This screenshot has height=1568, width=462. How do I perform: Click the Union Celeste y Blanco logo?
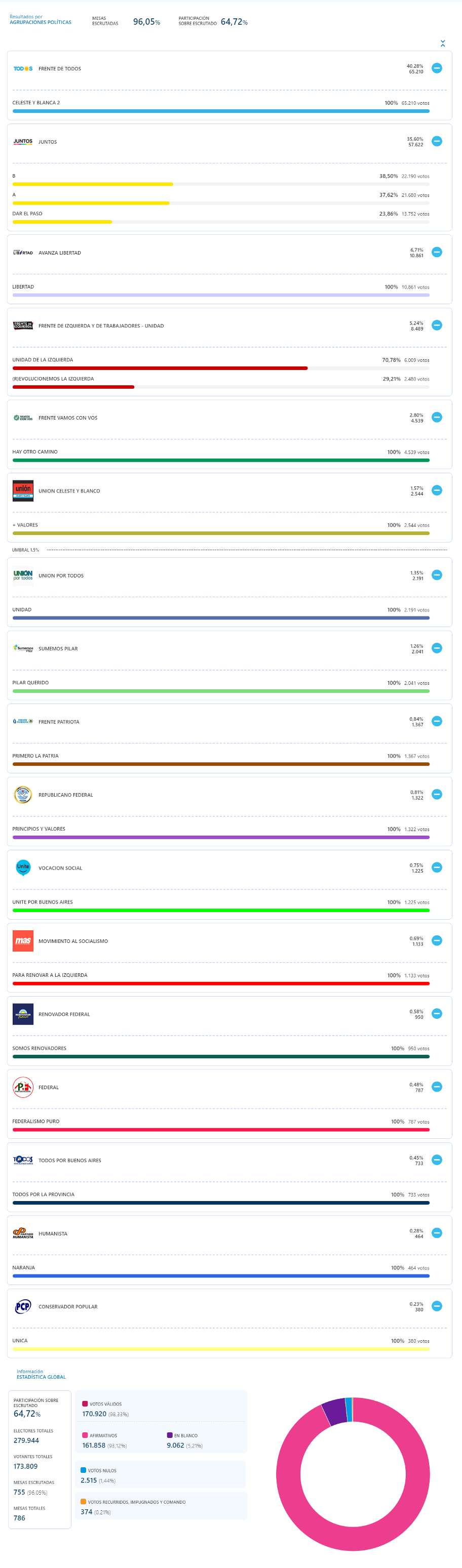tap(23, 490)
